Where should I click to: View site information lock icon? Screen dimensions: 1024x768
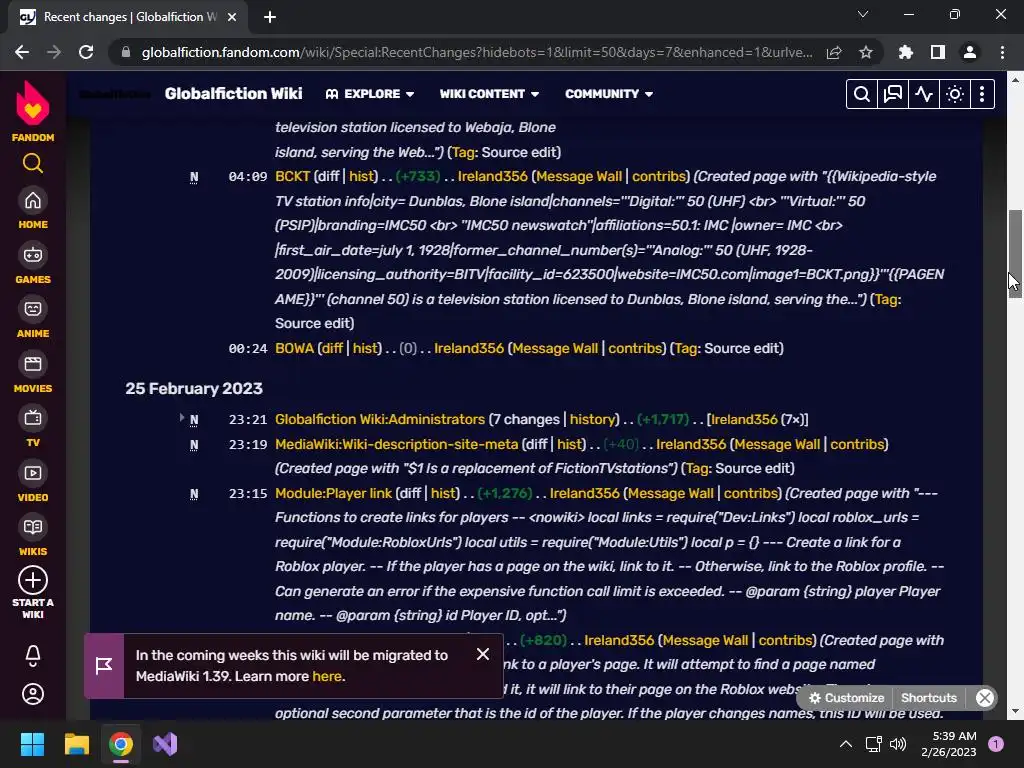coord(125,52)
